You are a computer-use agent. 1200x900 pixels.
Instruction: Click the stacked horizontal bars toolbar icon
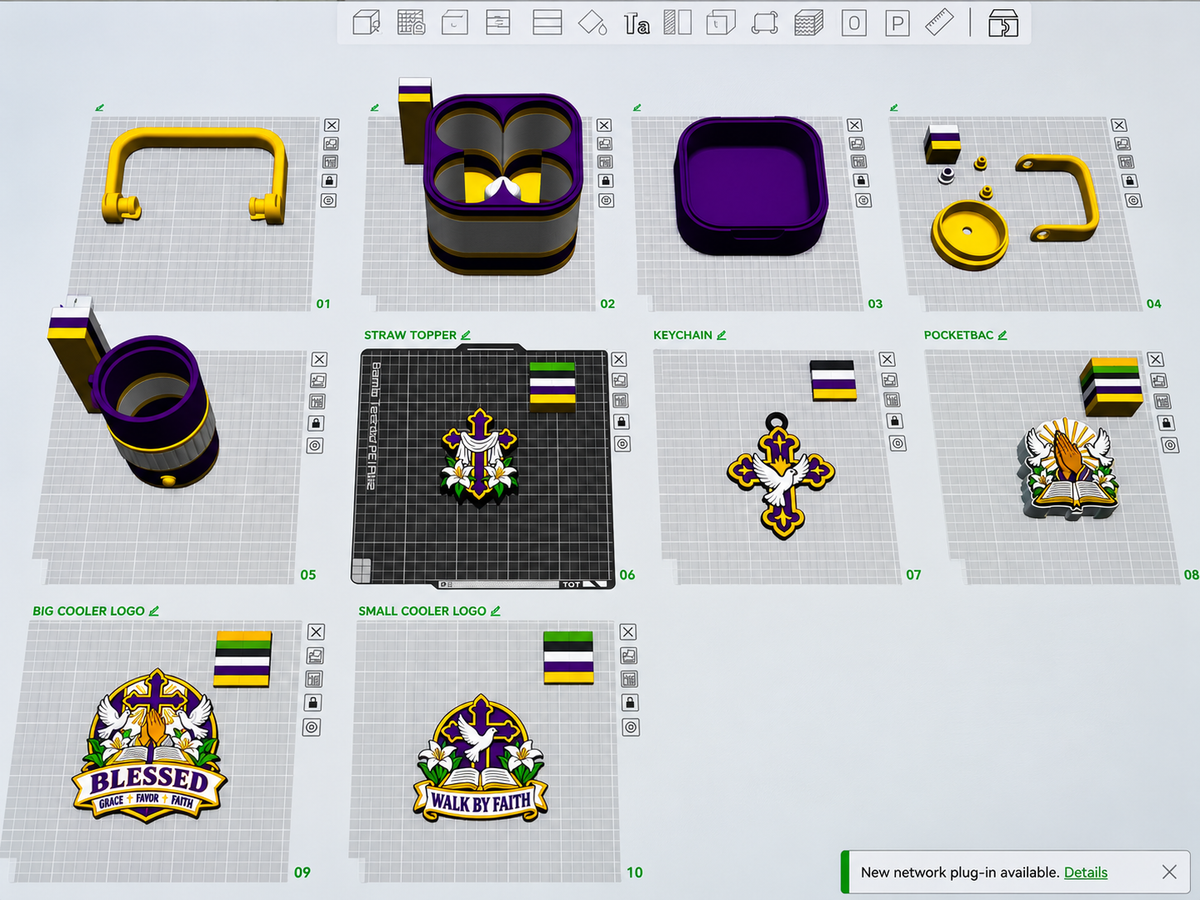point(547,22)
